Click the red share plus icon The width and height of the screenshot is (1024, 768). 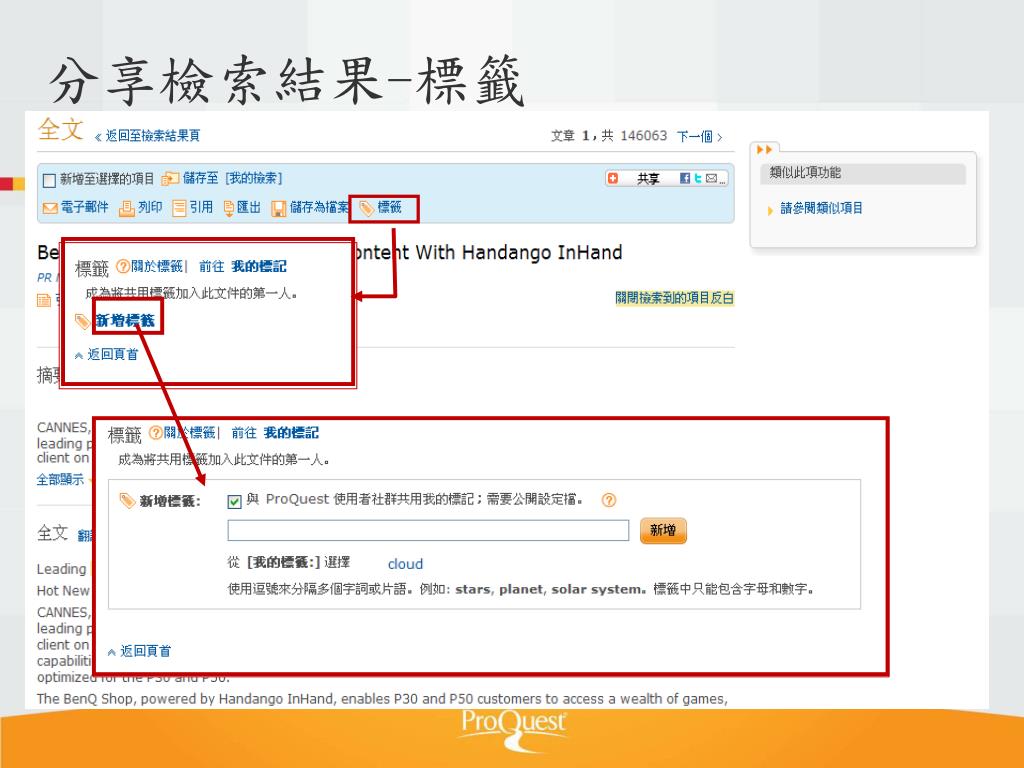(613, 178)
